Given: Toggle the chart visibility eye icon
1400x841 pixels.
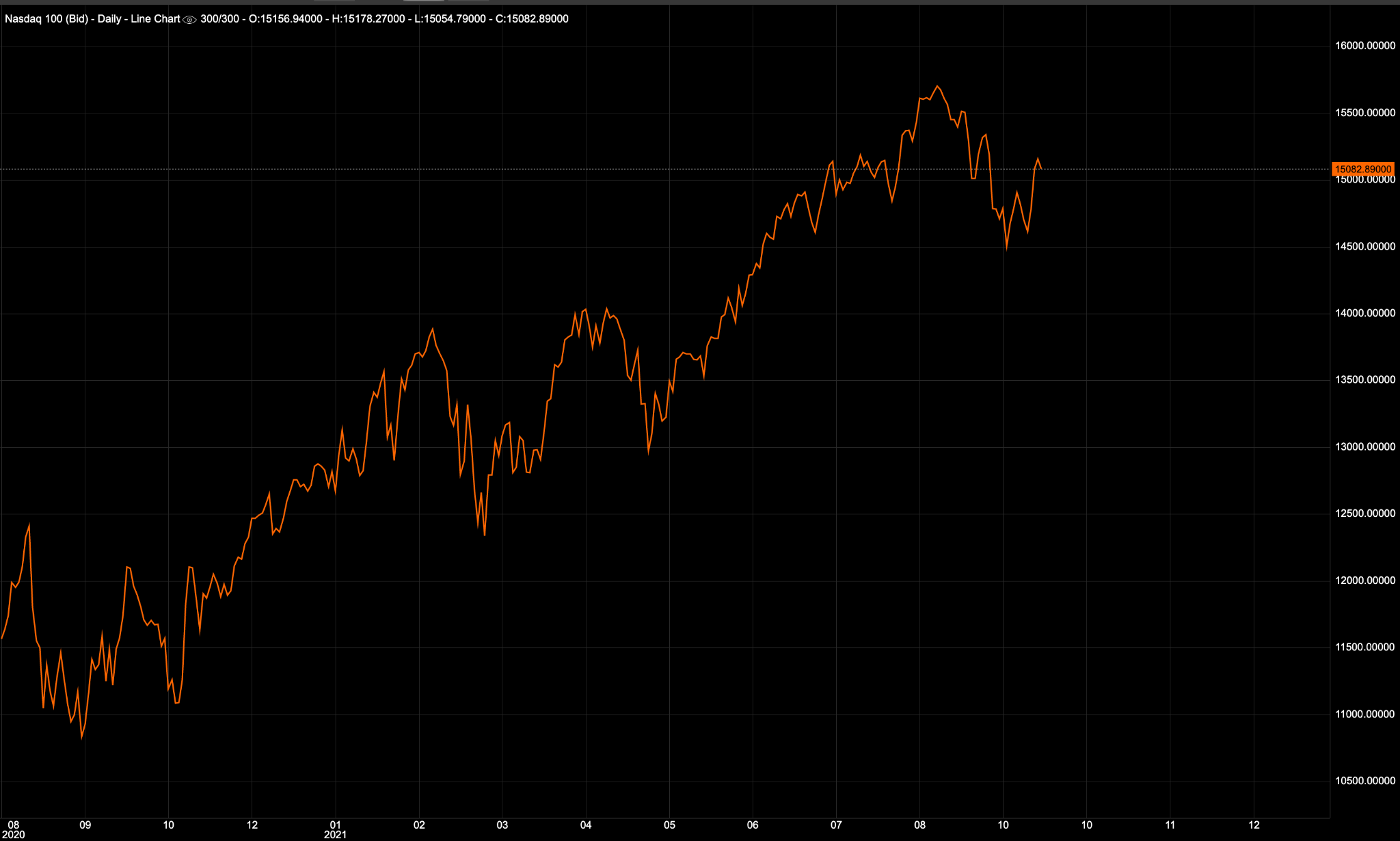Looking at the screenshot, I should pos(189,18).
